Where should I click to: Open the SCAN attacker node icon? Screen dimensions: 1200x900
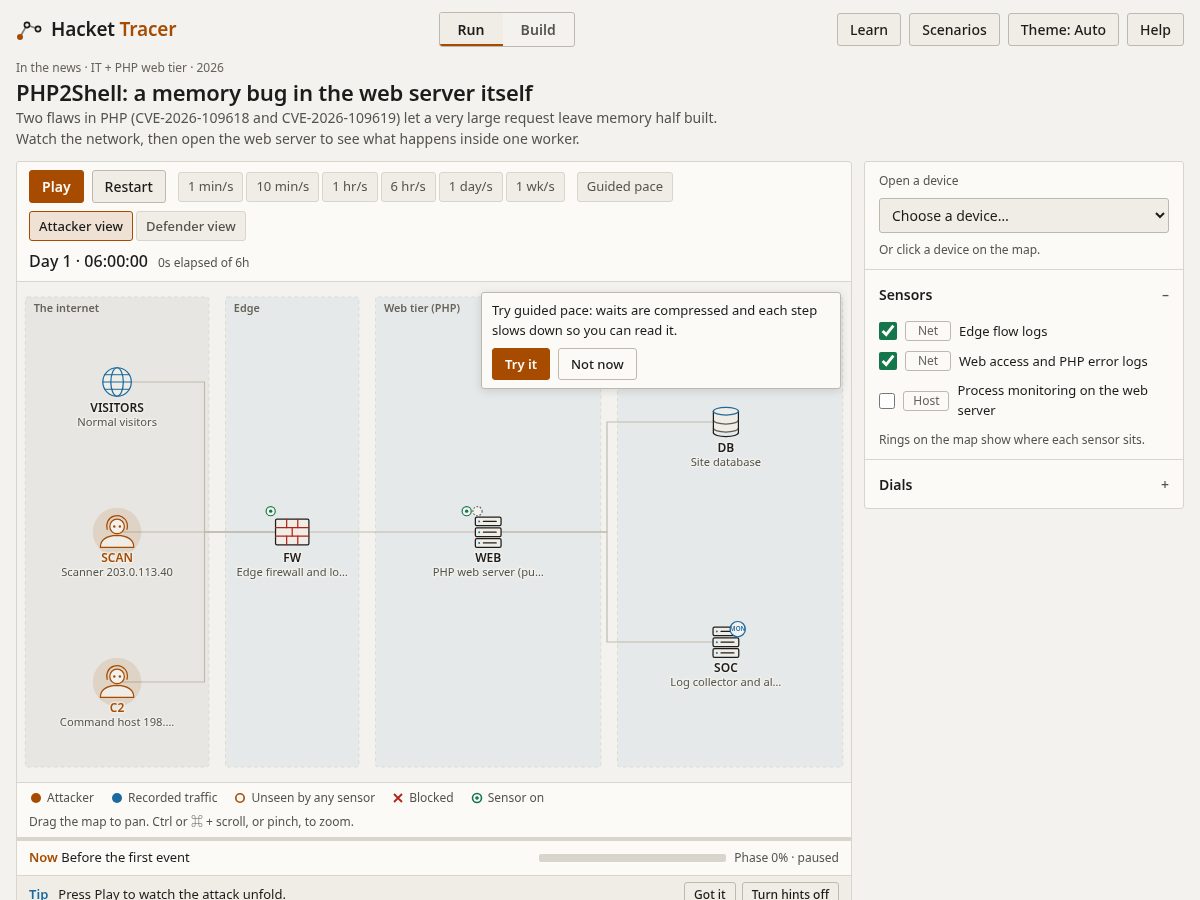(x=117, y=531)
